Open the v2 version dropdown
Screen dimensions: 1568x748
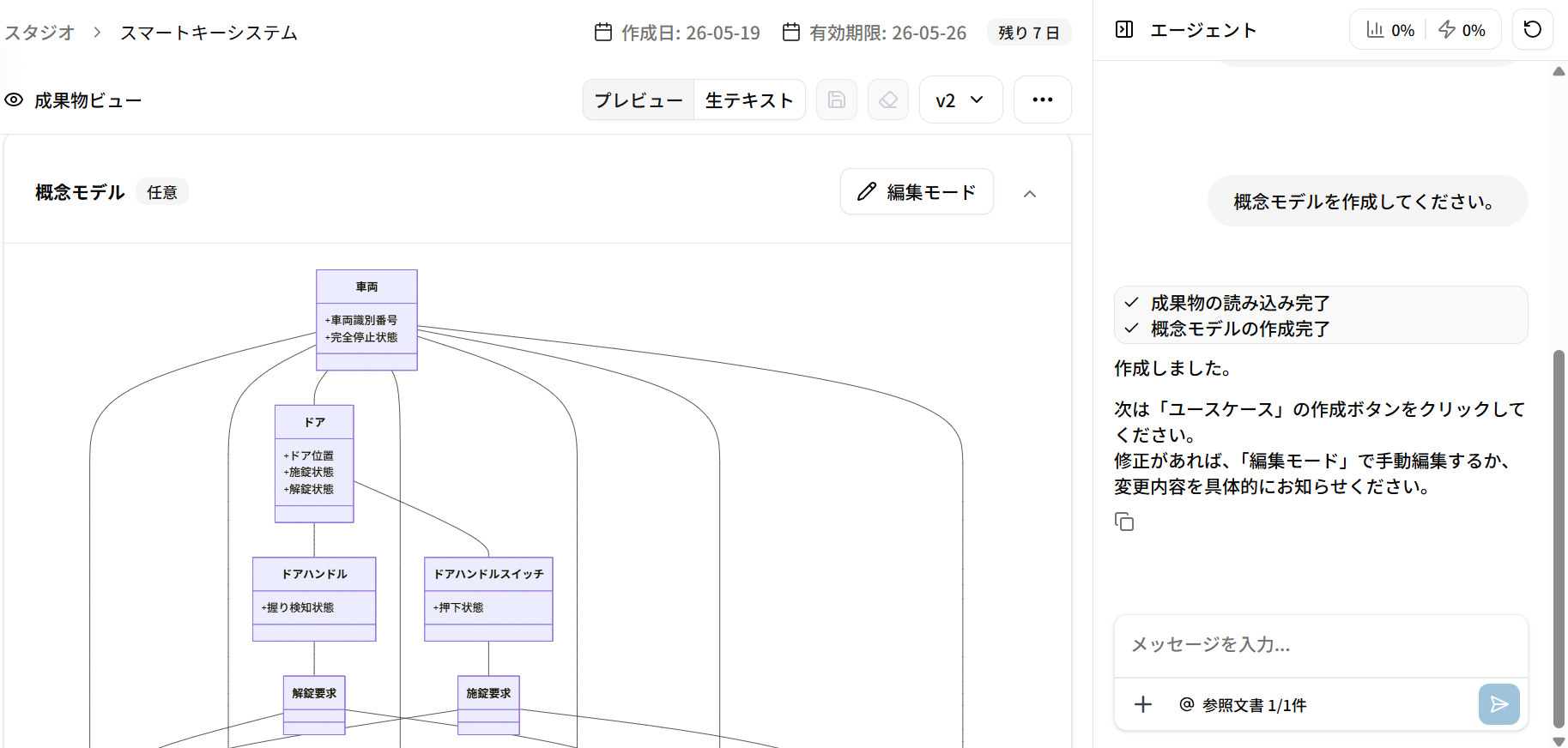tap(960, 100)
